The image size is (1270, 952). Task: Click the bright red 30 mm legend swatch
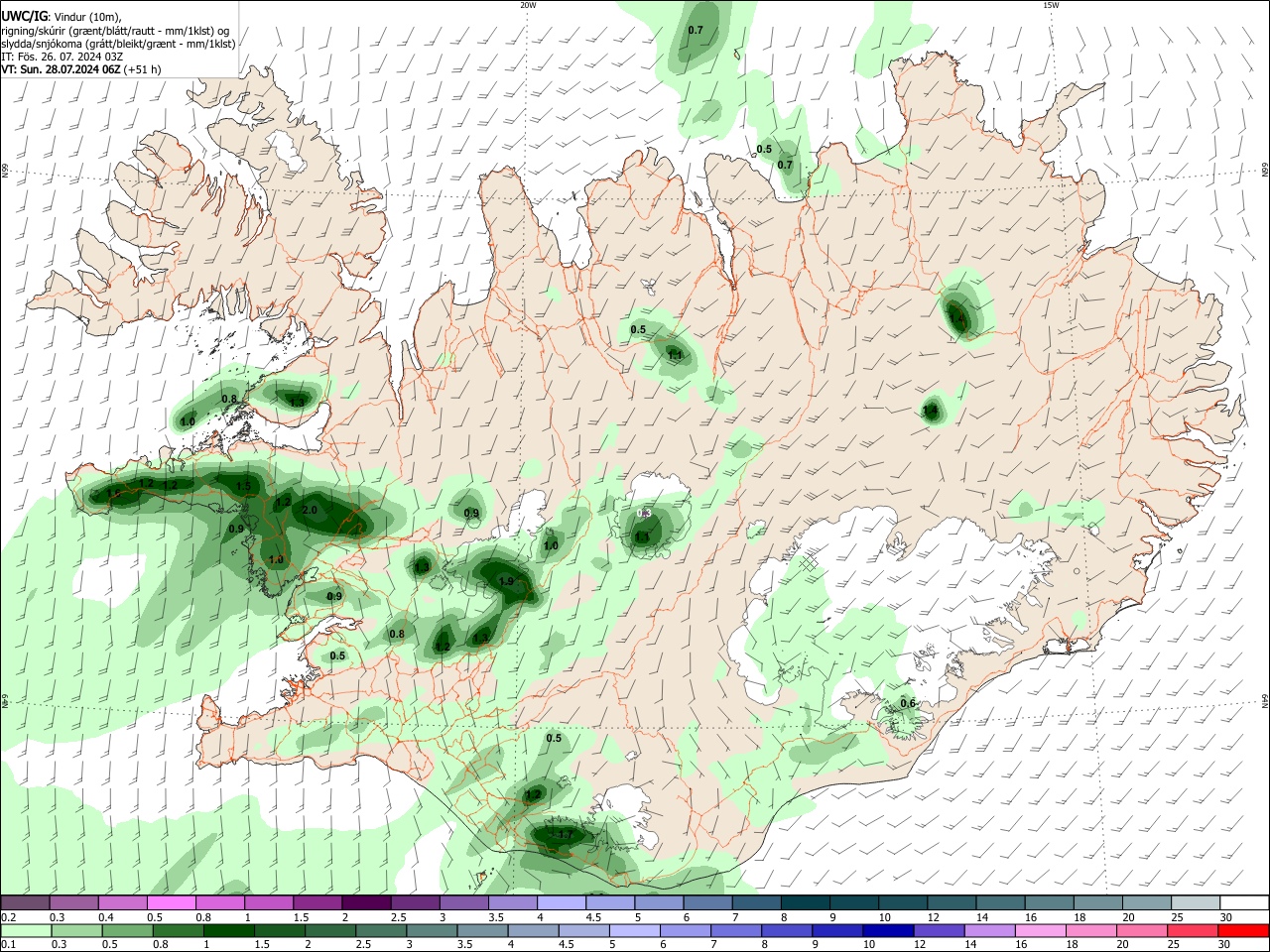coord(1243,931)
